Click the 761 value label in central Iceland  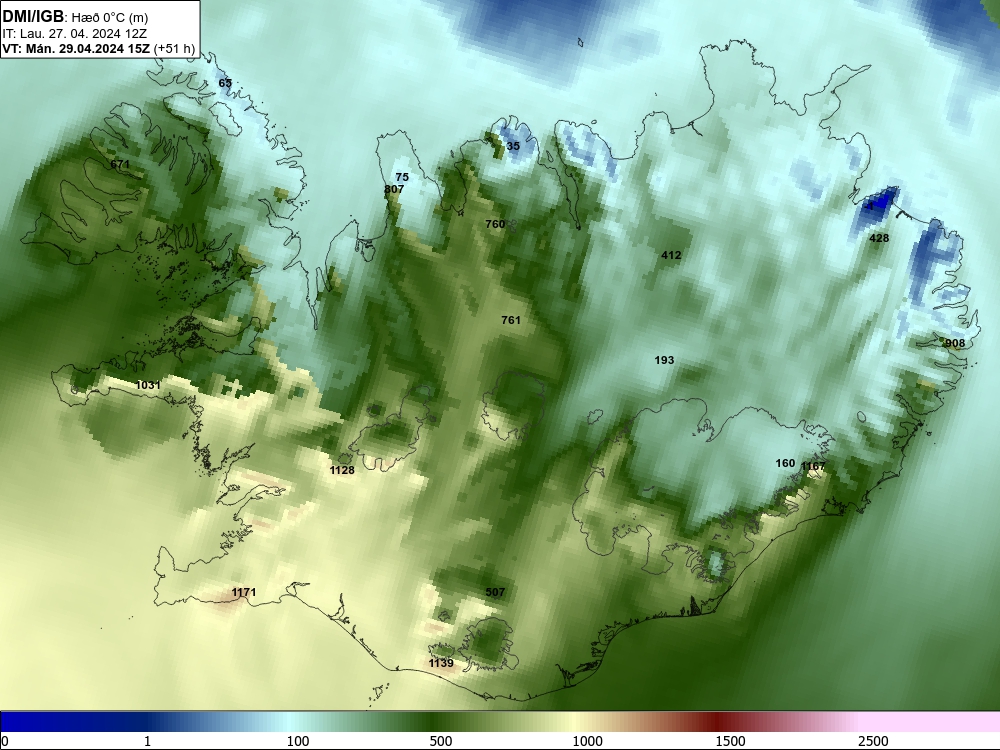(x=511, y=320)
